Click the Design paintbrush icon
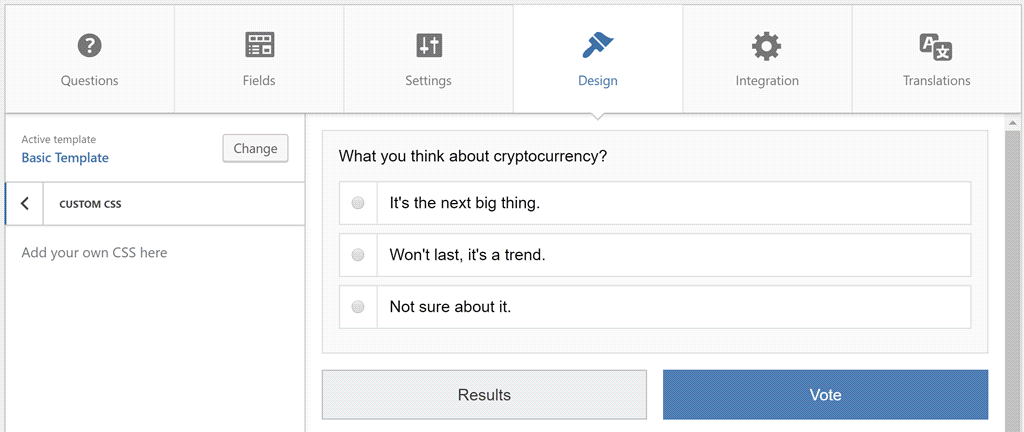This screenshot has width=1024, height=432. (598, 46)
